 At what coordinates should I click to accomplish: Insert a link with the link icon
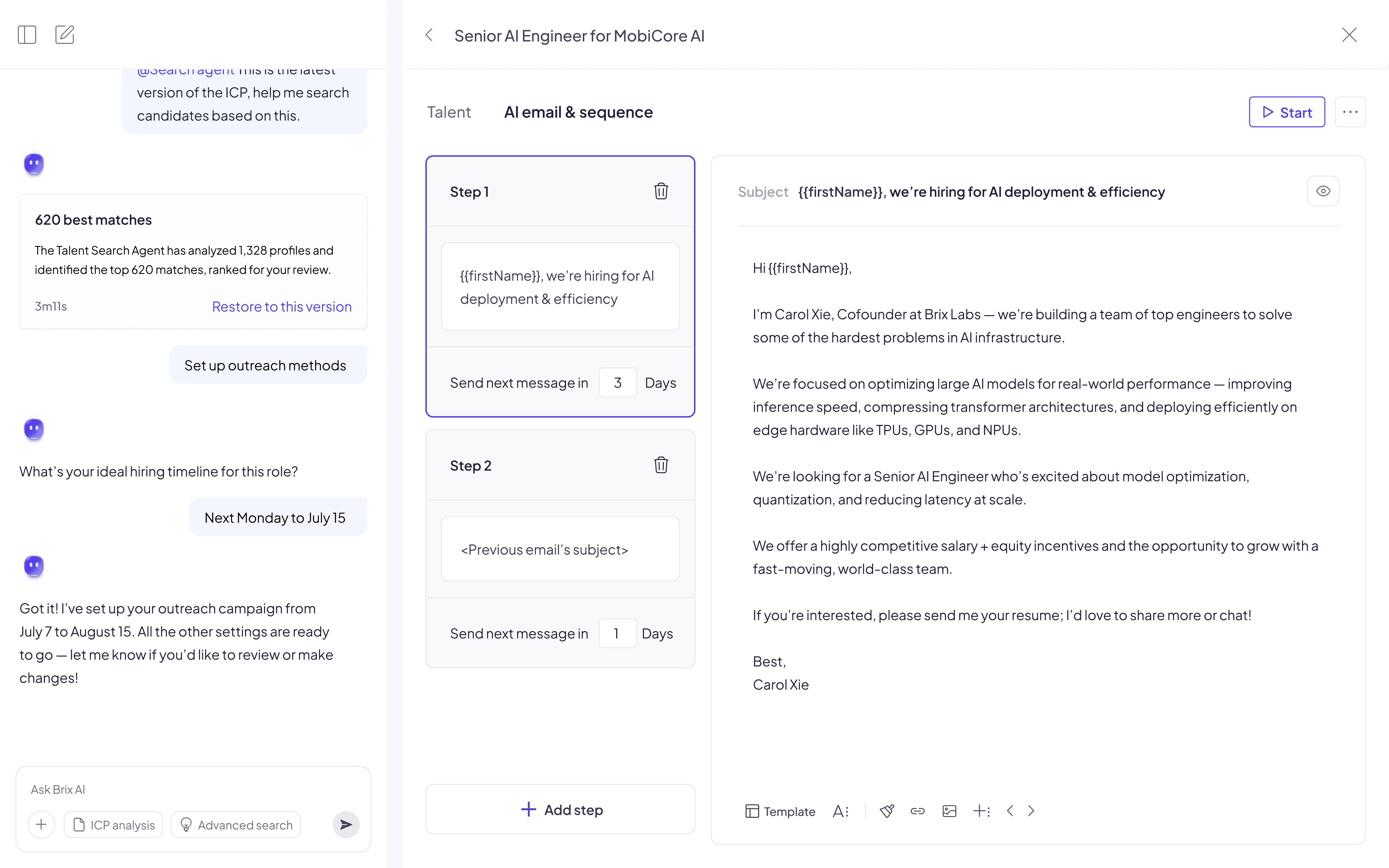pyautogui.click(x=917, y=811)
